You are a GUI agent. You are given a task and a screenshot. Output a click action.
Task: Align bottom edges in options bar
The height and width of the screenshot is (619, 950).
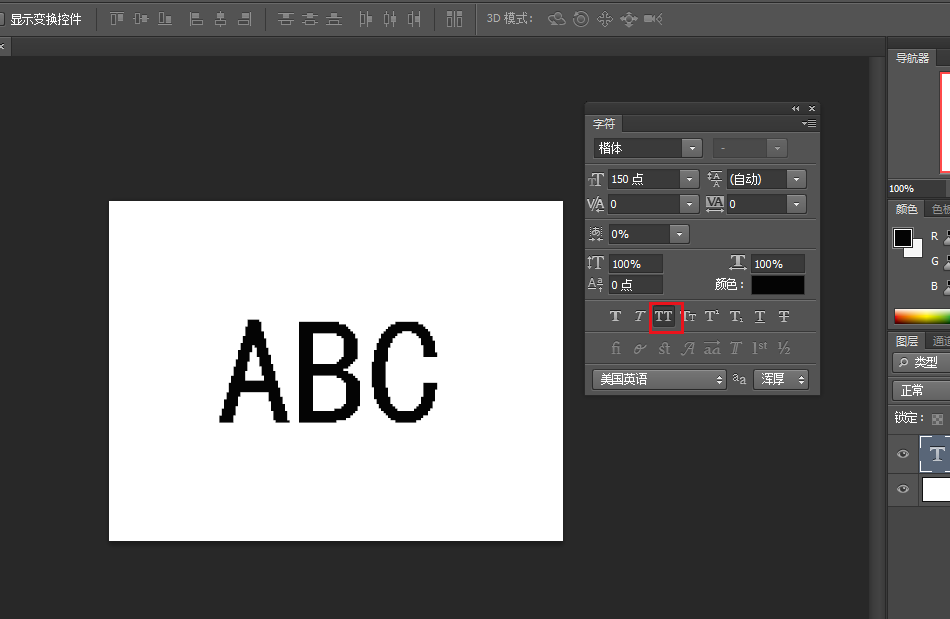[165, 19]
